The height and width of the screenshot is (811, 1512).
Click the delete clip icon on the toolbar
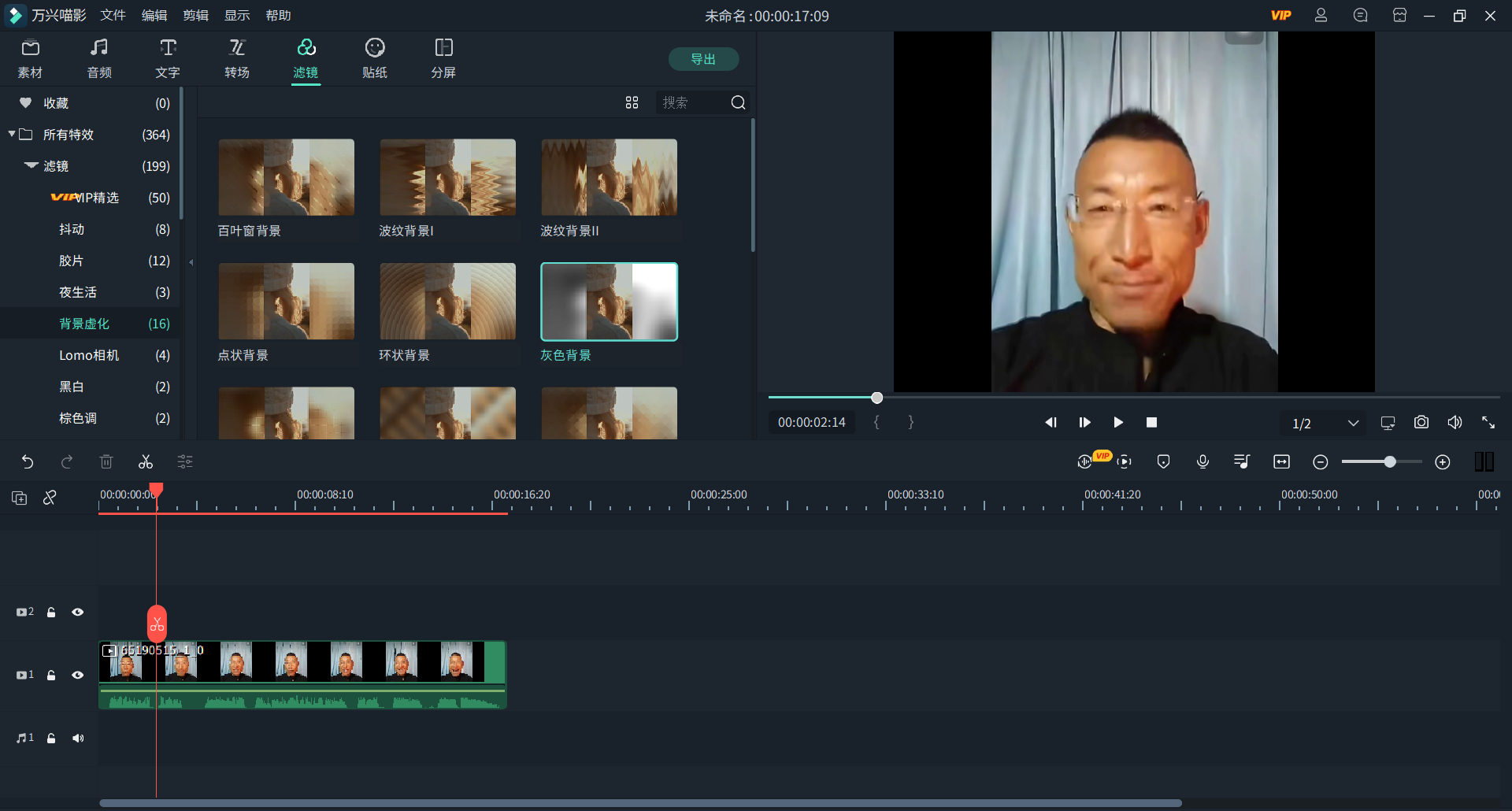(x=106, y=461)
